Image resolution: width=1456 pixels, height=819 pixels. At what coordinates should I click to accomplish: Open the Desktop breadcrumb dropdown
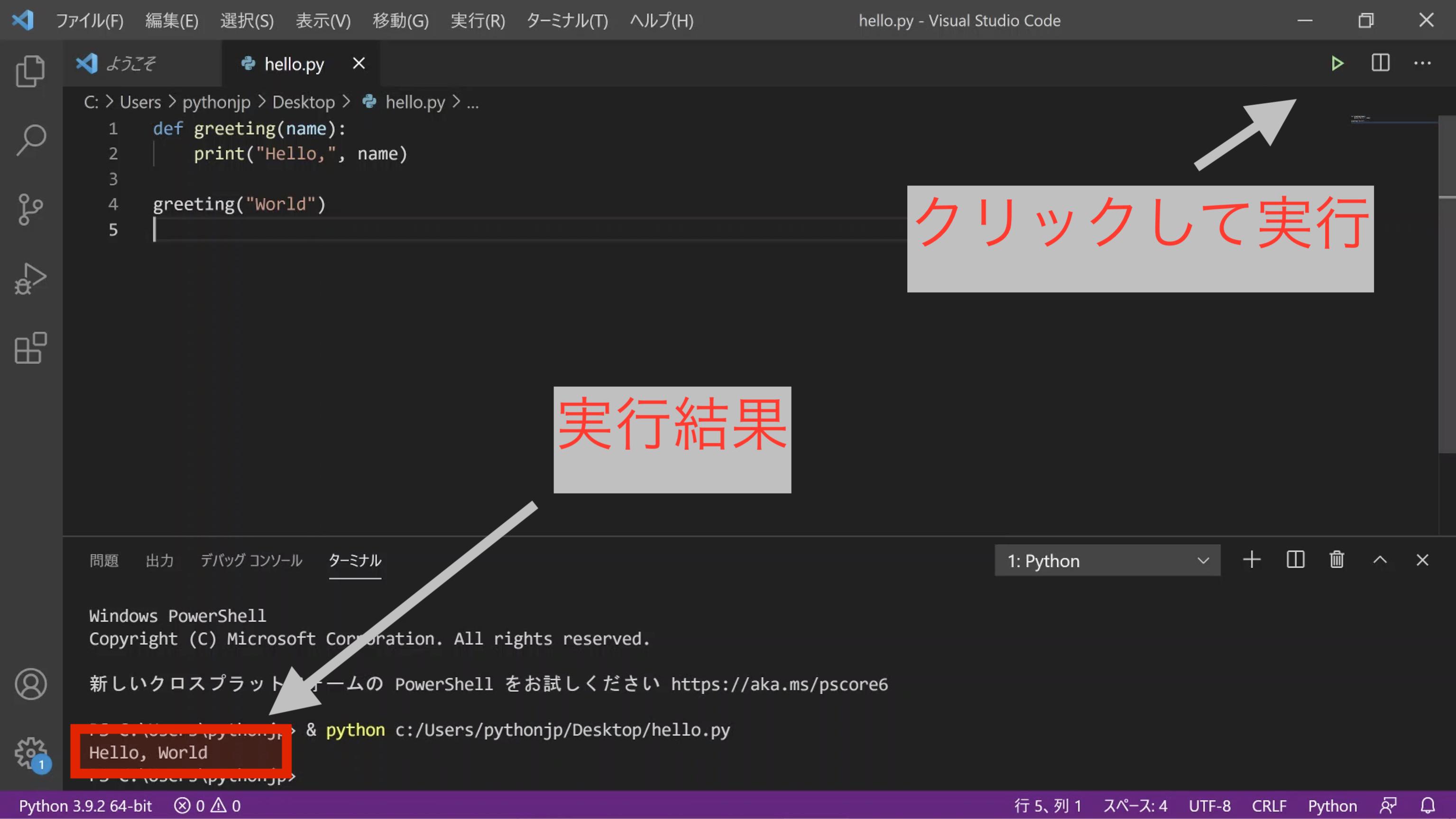pos(304,102)
